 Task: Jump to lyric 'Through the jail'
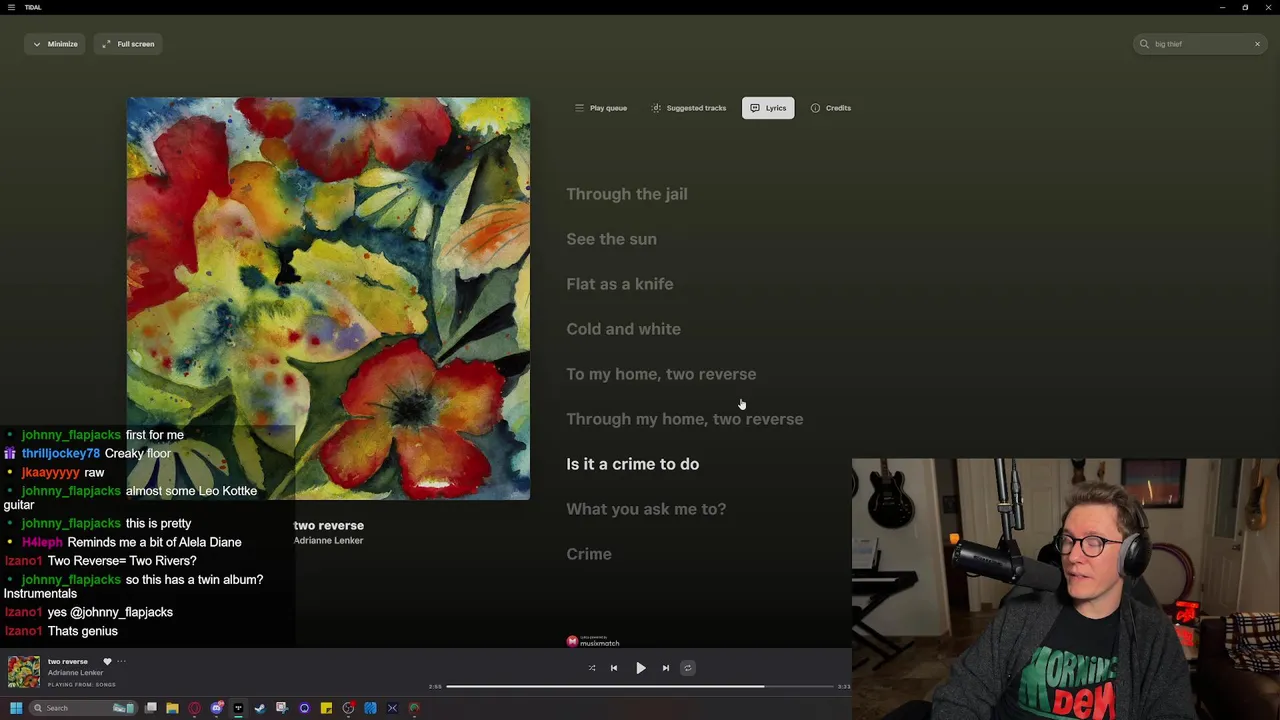pos(627,194)
